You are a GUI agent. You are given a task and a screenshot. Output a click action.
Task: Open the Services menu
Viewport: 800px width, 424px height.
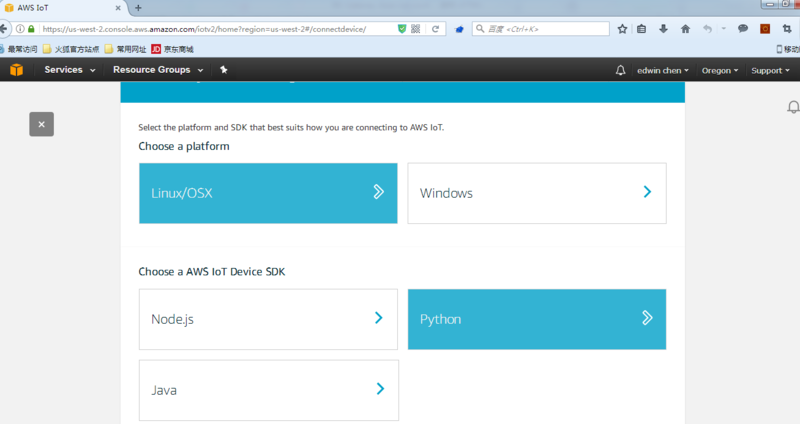69,70
